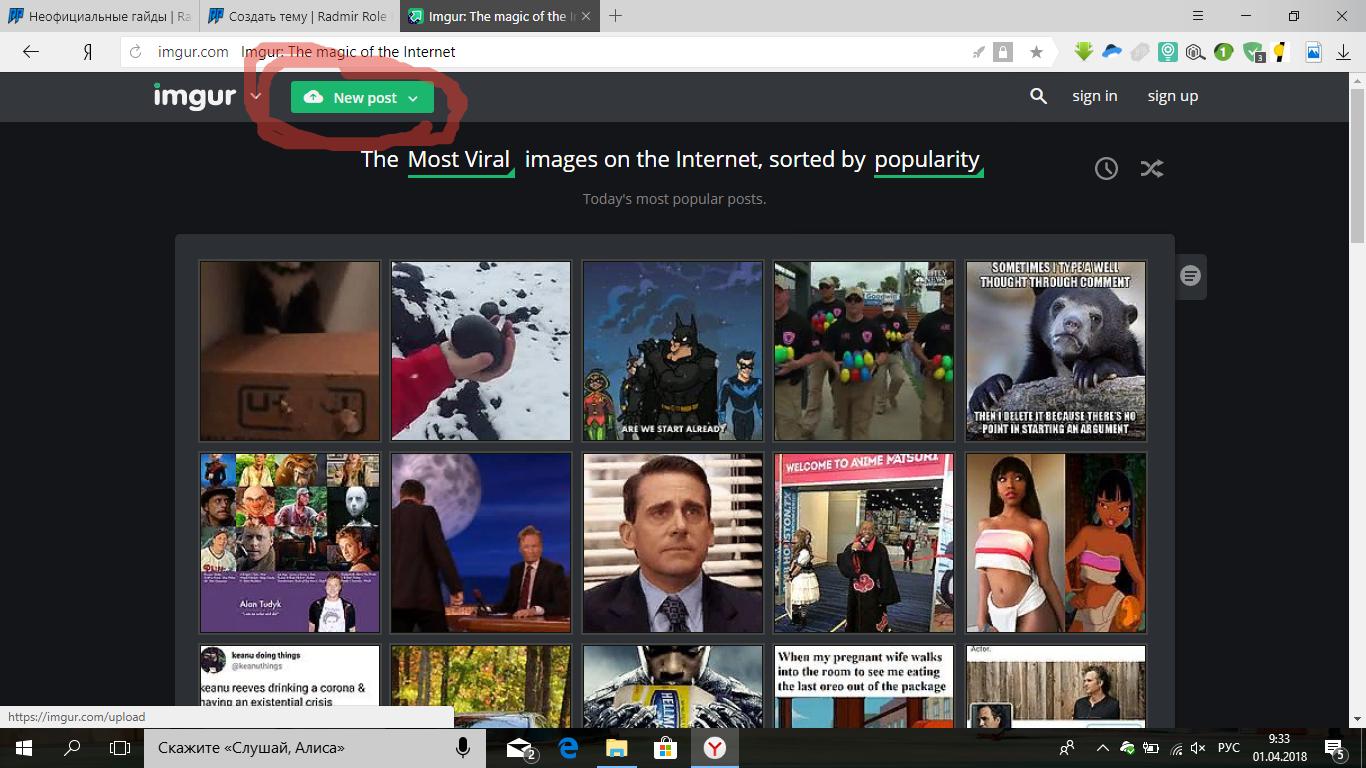
Task: Open the Action Center notifications icon
Action: [x=1334, y=748]
